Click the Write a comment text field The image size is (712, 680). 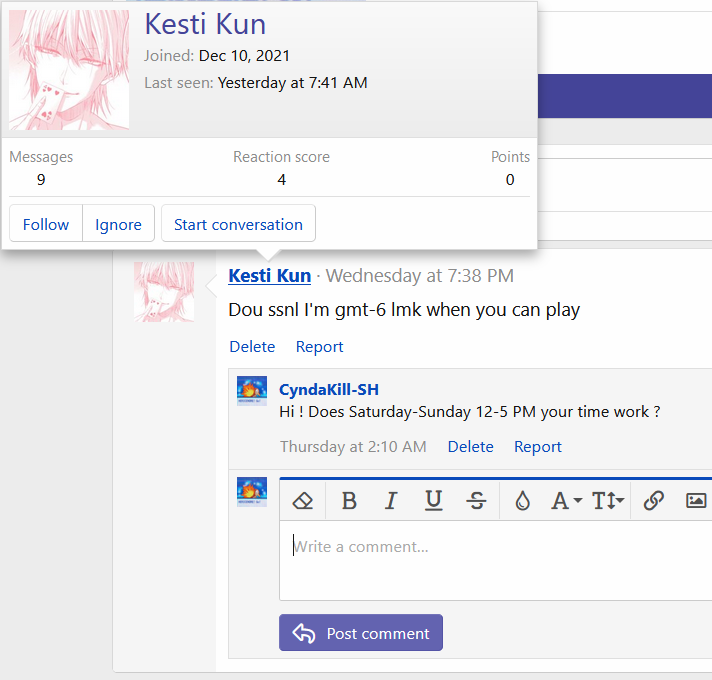pyautogui.click(x=495, y=558)
